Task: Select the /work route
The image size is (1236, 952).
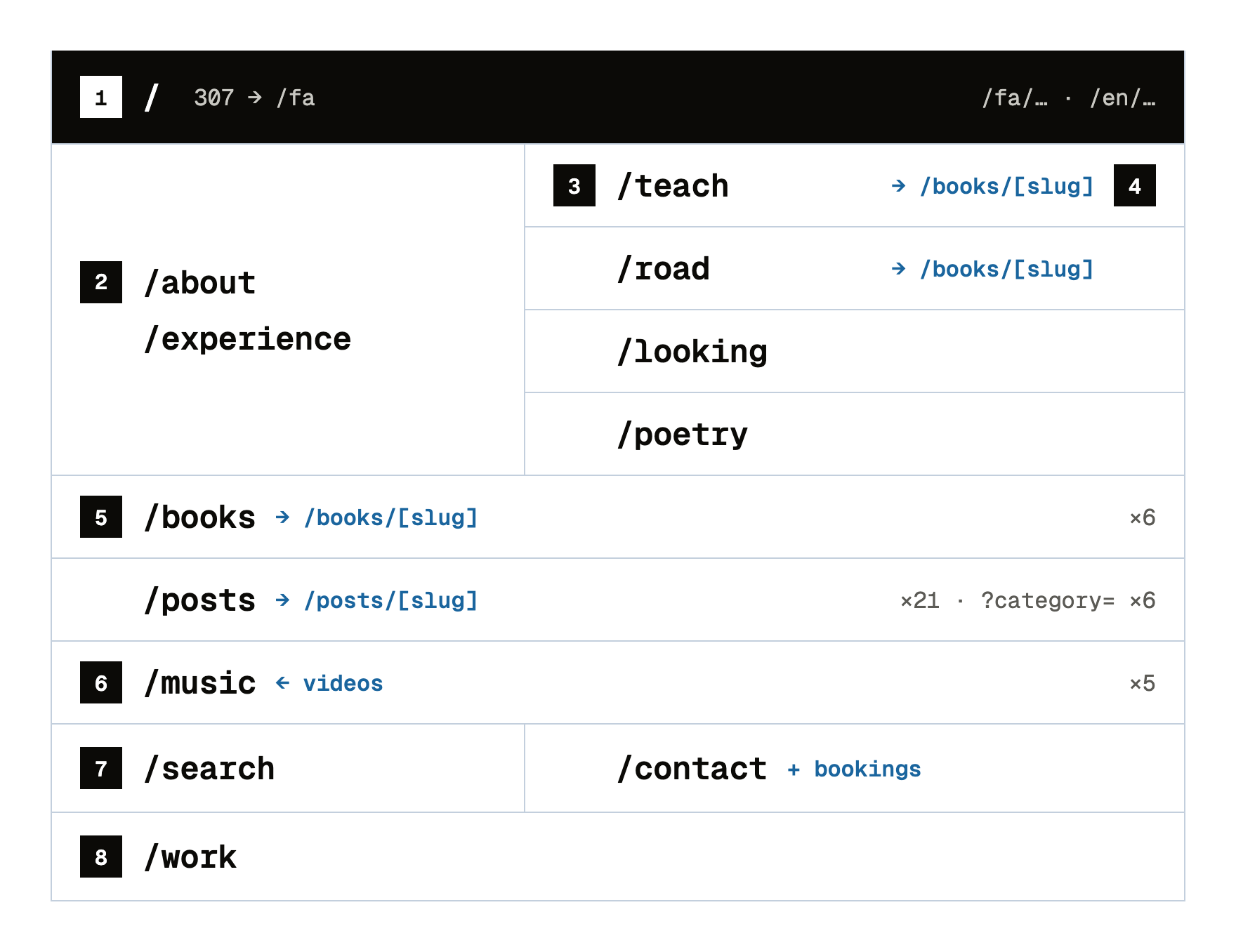Action: pos(190,857)
